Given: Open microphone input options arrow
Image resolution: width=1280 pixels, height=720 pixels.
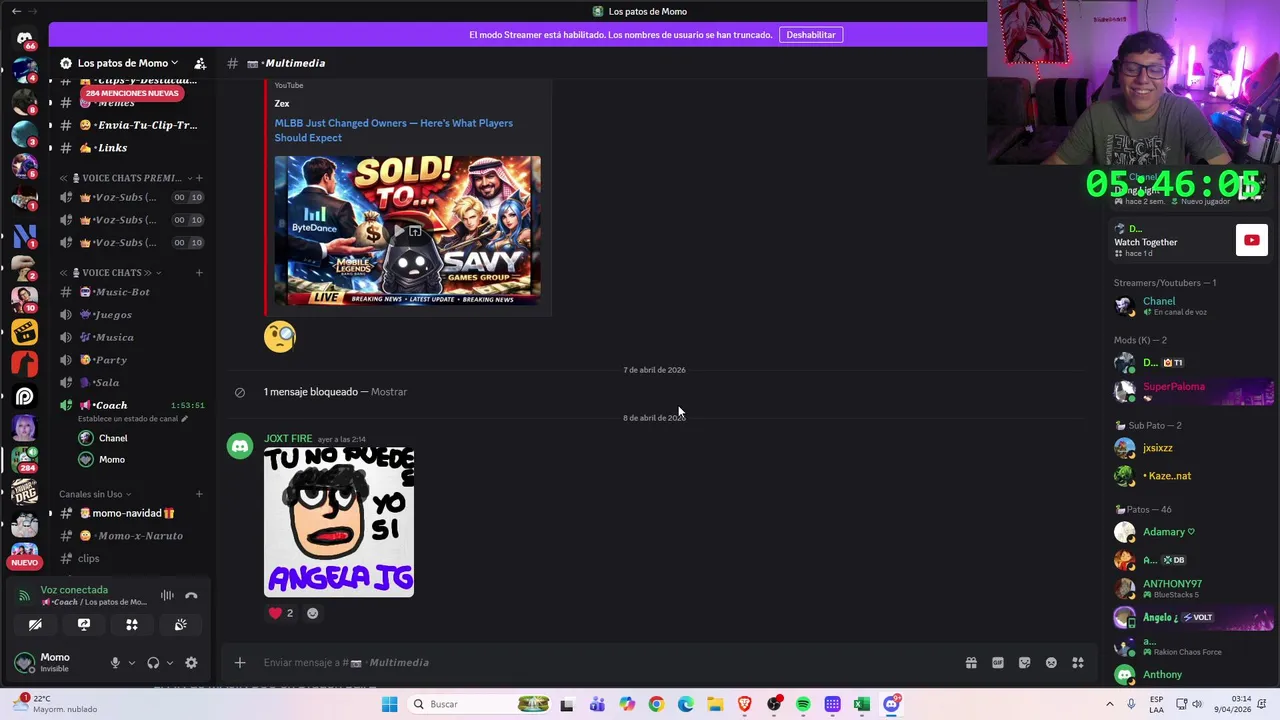Looking at the screenshot, I should point(131,663).
